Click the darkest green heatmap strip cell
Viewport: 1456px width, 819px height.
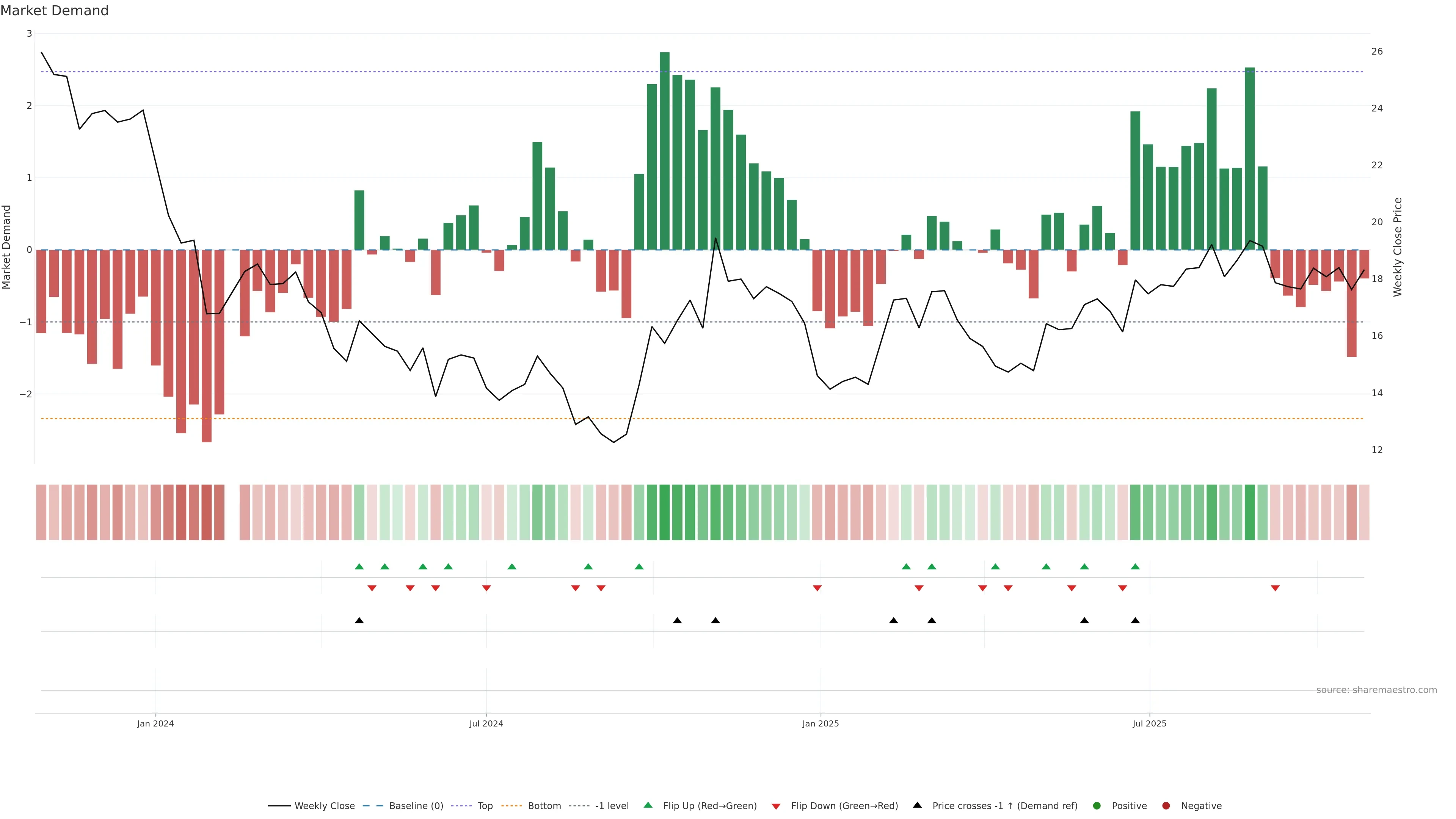(665, 512)
